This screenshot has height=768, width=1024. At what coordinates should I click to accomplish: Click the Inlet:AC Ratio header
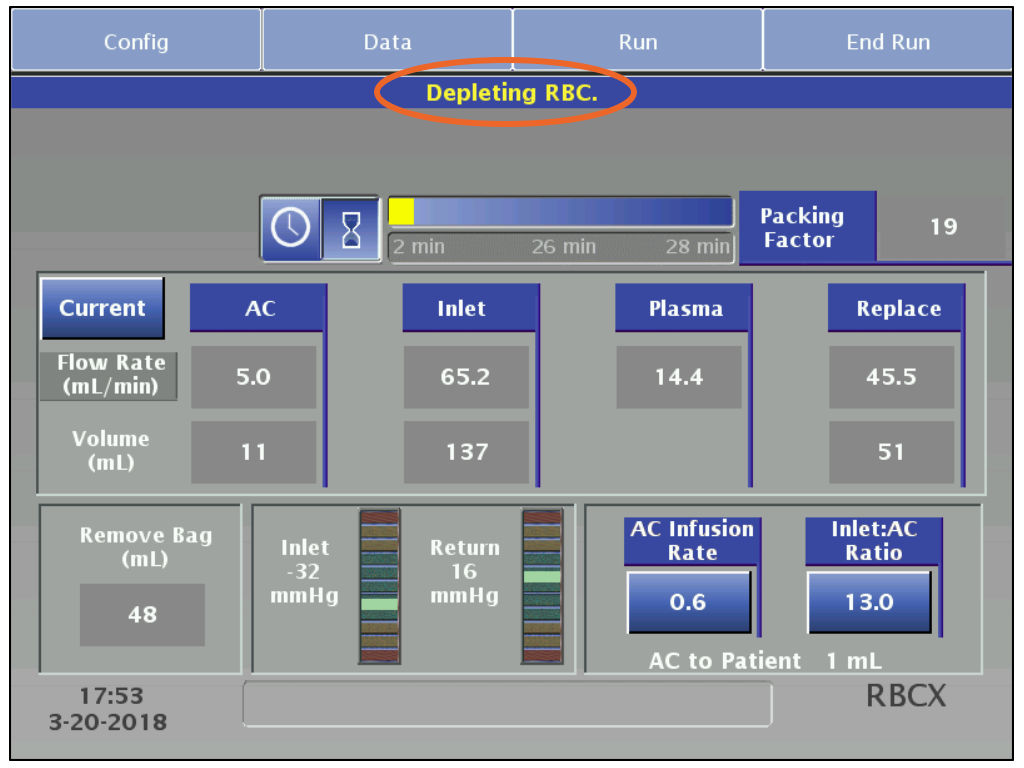click(873, 541)
